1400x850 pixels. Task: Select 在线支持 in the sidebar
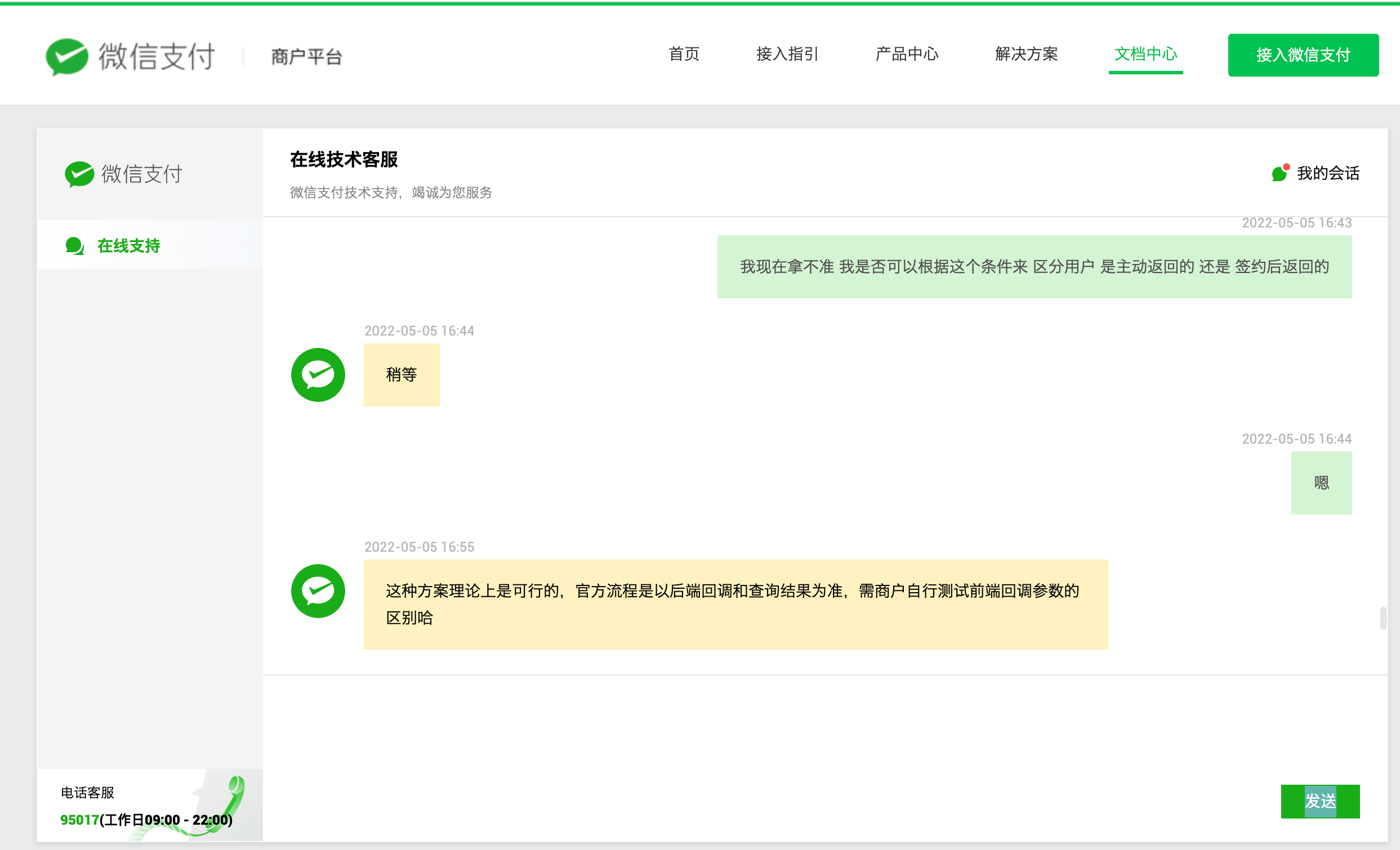coord(128,246)
